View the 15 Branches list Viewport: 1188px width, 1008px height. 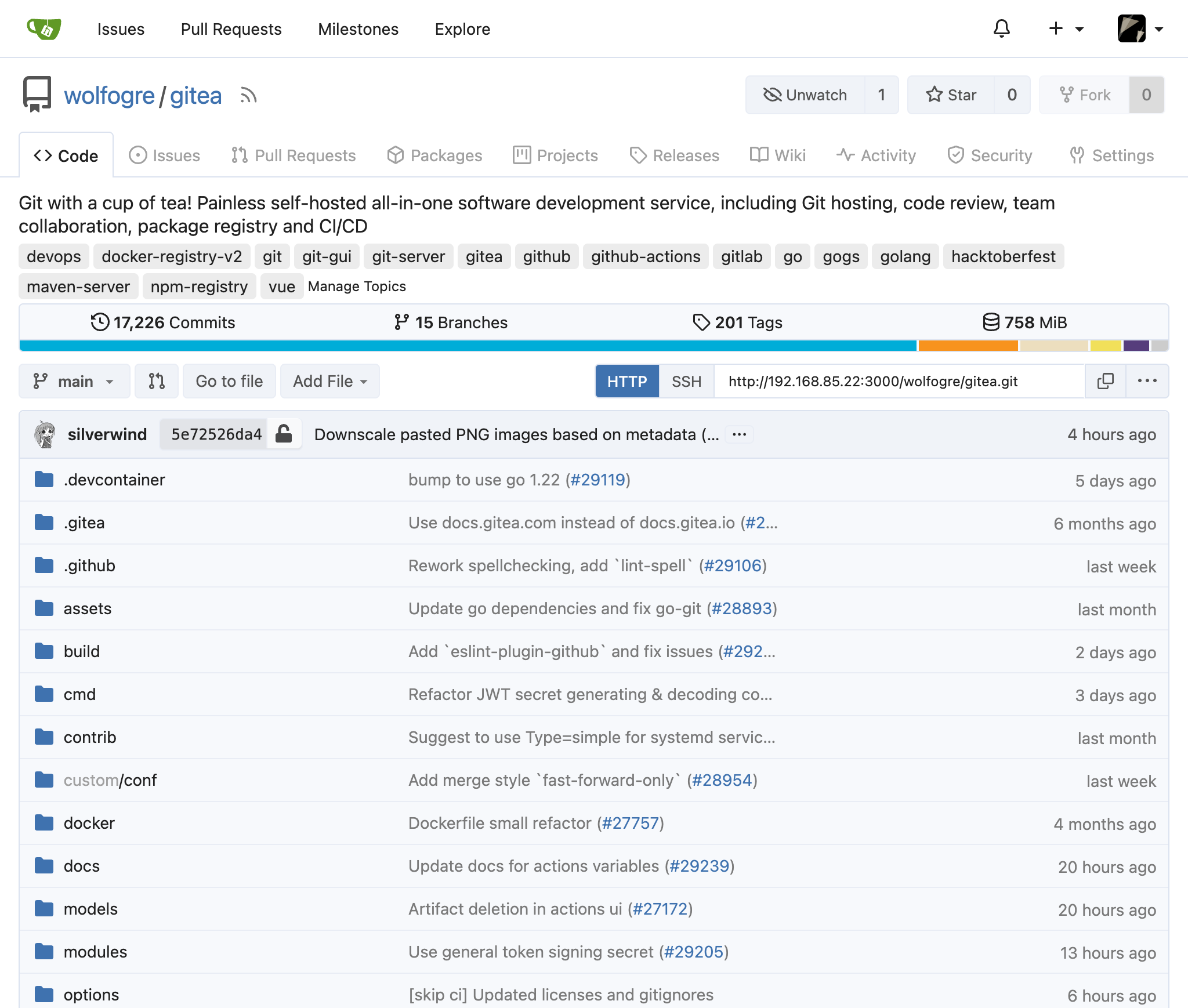coord(451,322)
